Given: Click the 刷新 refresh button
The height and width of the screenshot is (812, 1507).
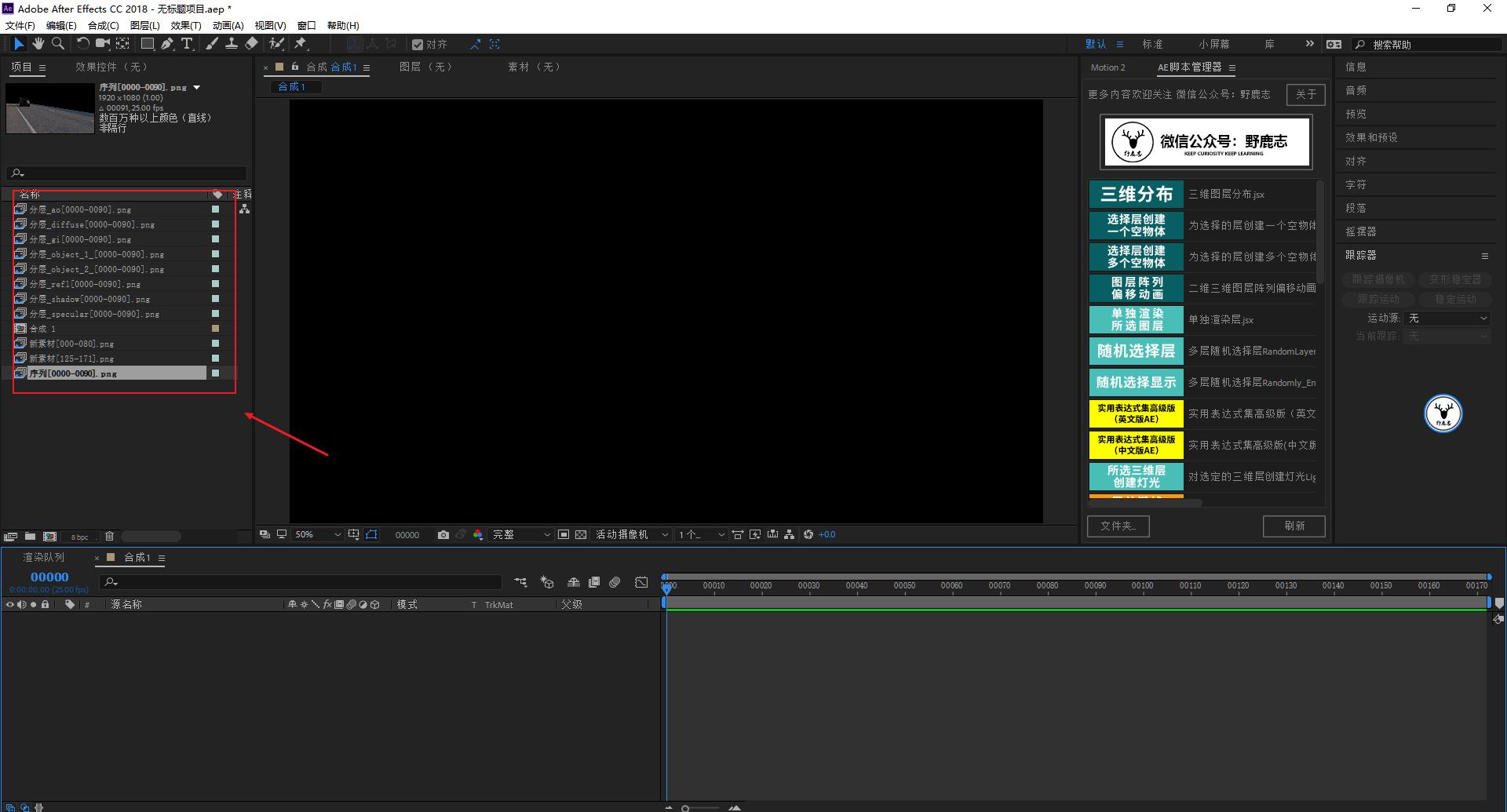Looking at the screenshot, I should pos(1294,526).
